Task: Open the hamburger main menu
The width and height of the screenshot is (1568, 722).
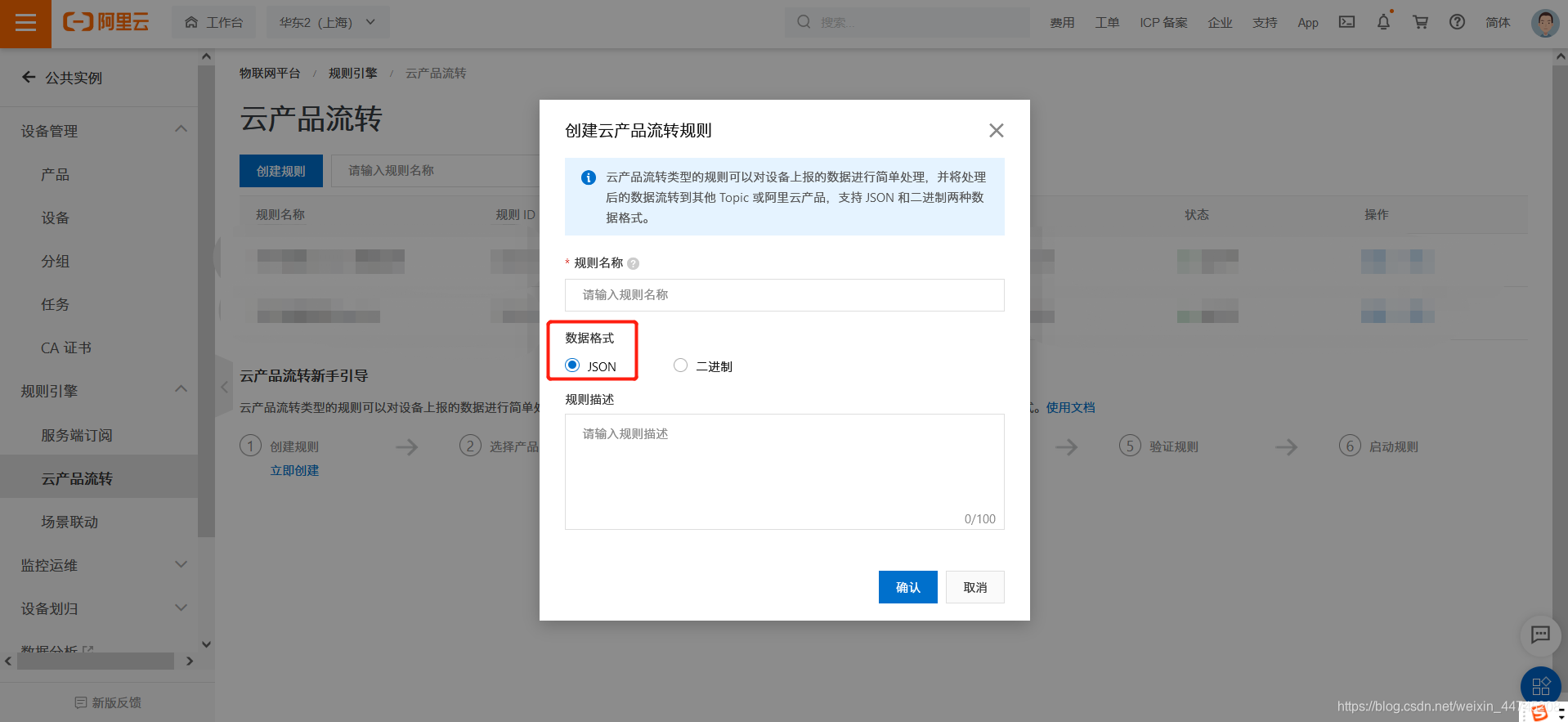Action: pyautogui.click(x=25, y=23)
